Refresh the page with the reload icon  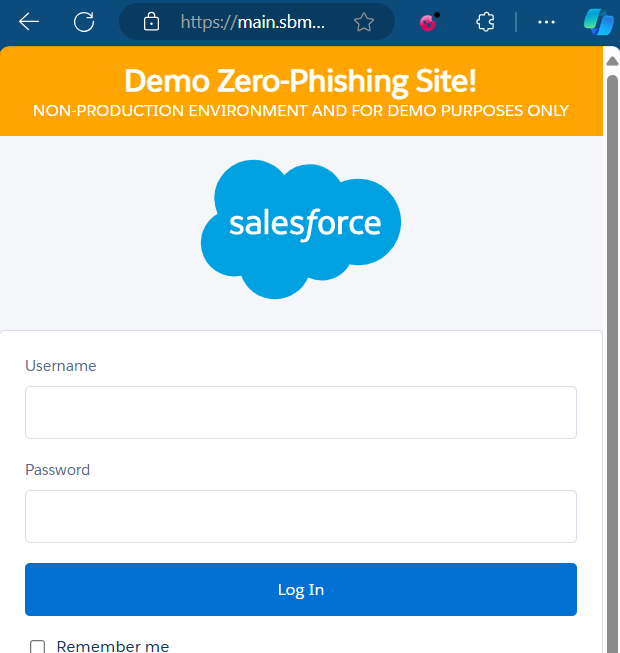coord(85,21)
